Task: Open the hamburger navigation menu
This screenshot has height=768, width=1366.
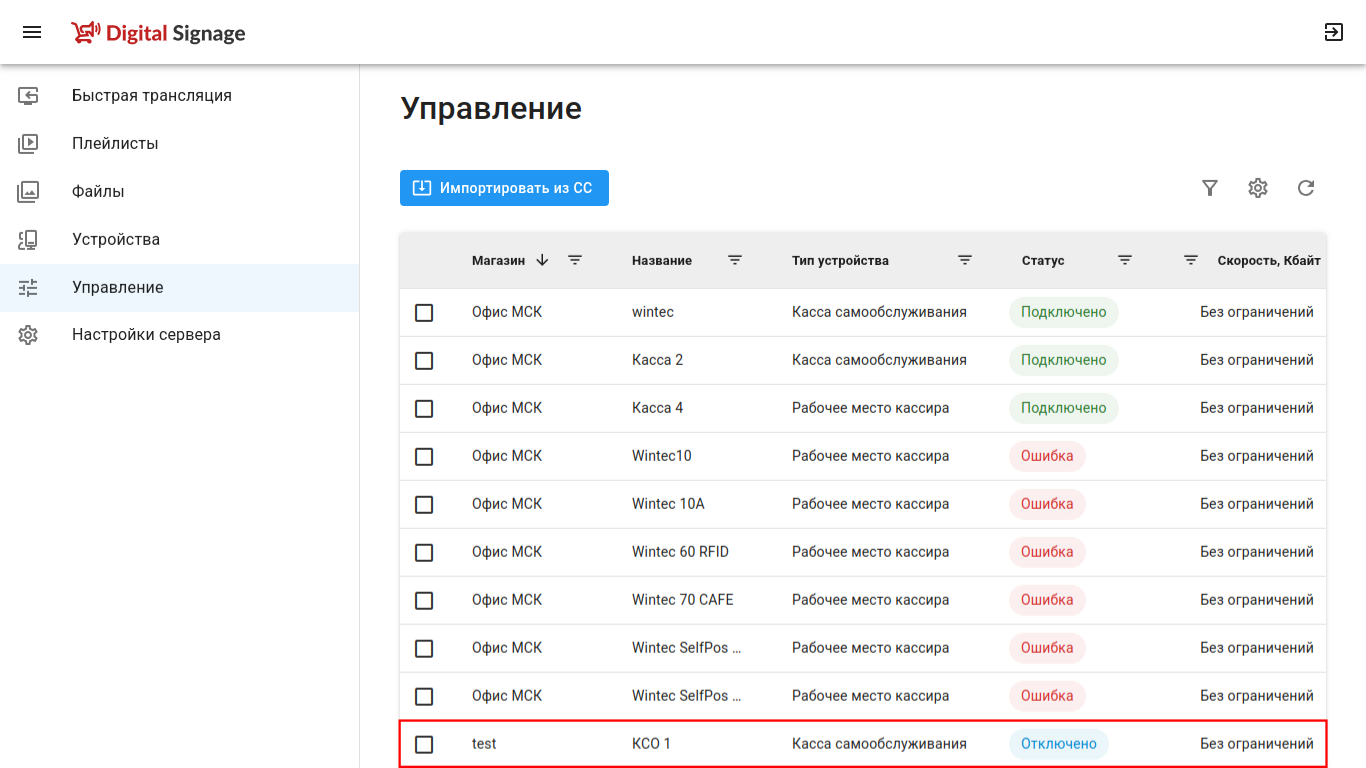Action: click(x=32, y=32)
